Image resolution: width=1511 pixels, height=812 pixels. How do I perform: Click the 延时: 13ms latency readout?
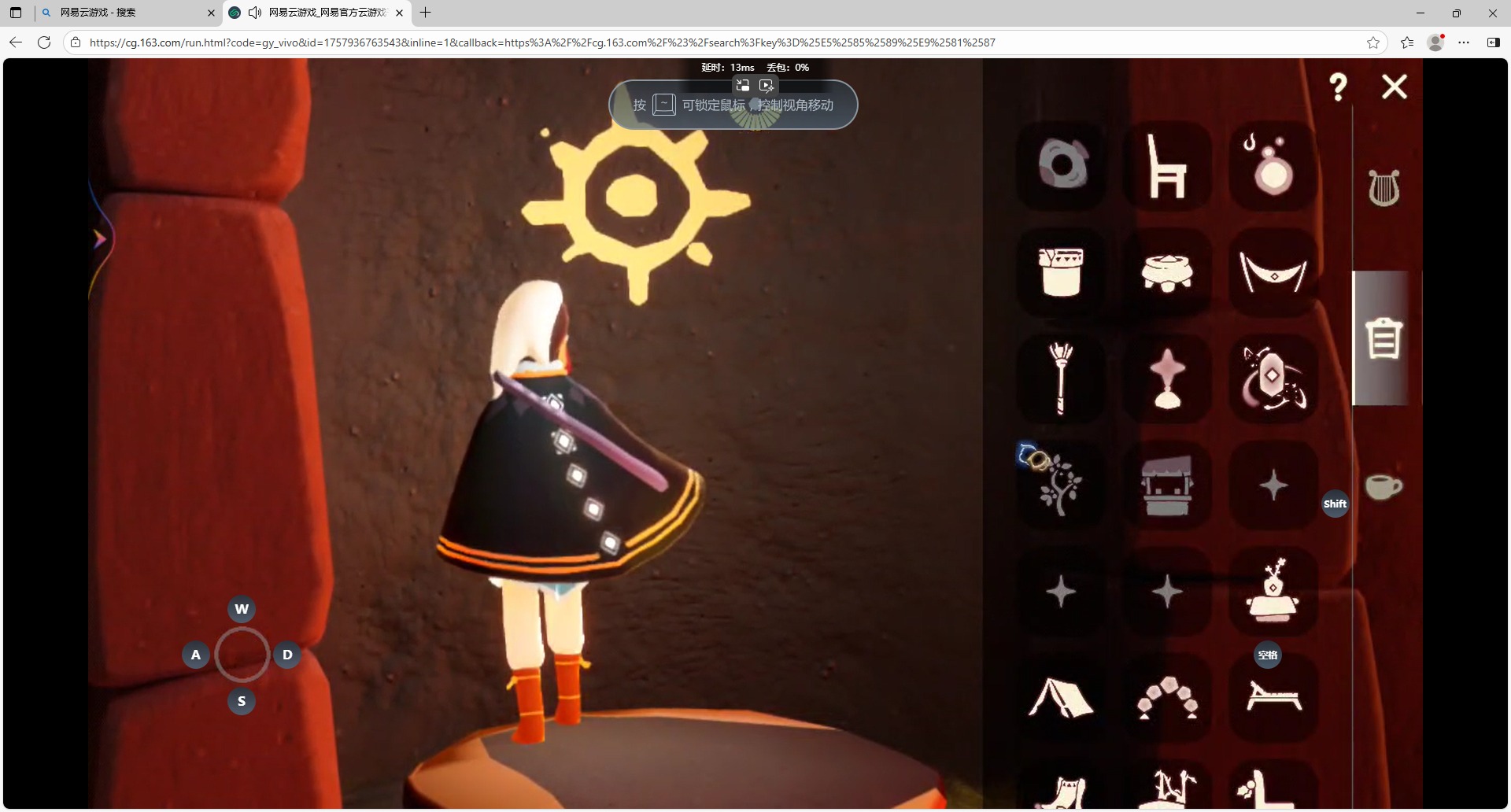click(728, 68)
